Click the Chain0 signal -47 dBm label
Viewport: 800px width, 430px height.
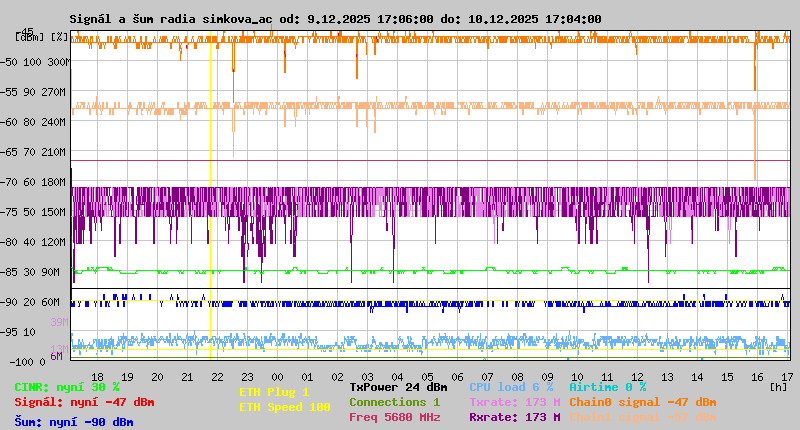pos(642,402)
